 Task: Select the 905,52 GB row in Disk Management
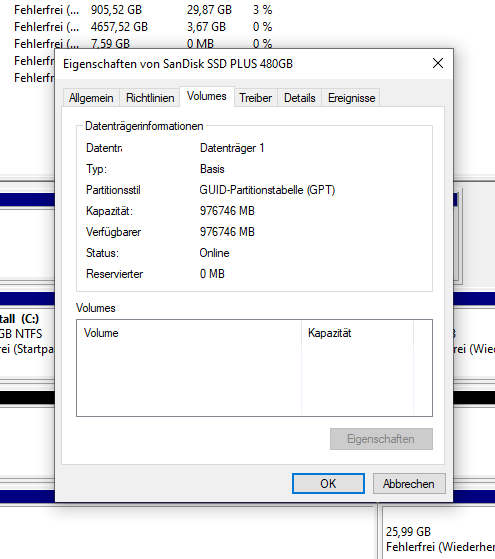pyautogui.click(x=143, y=10)
